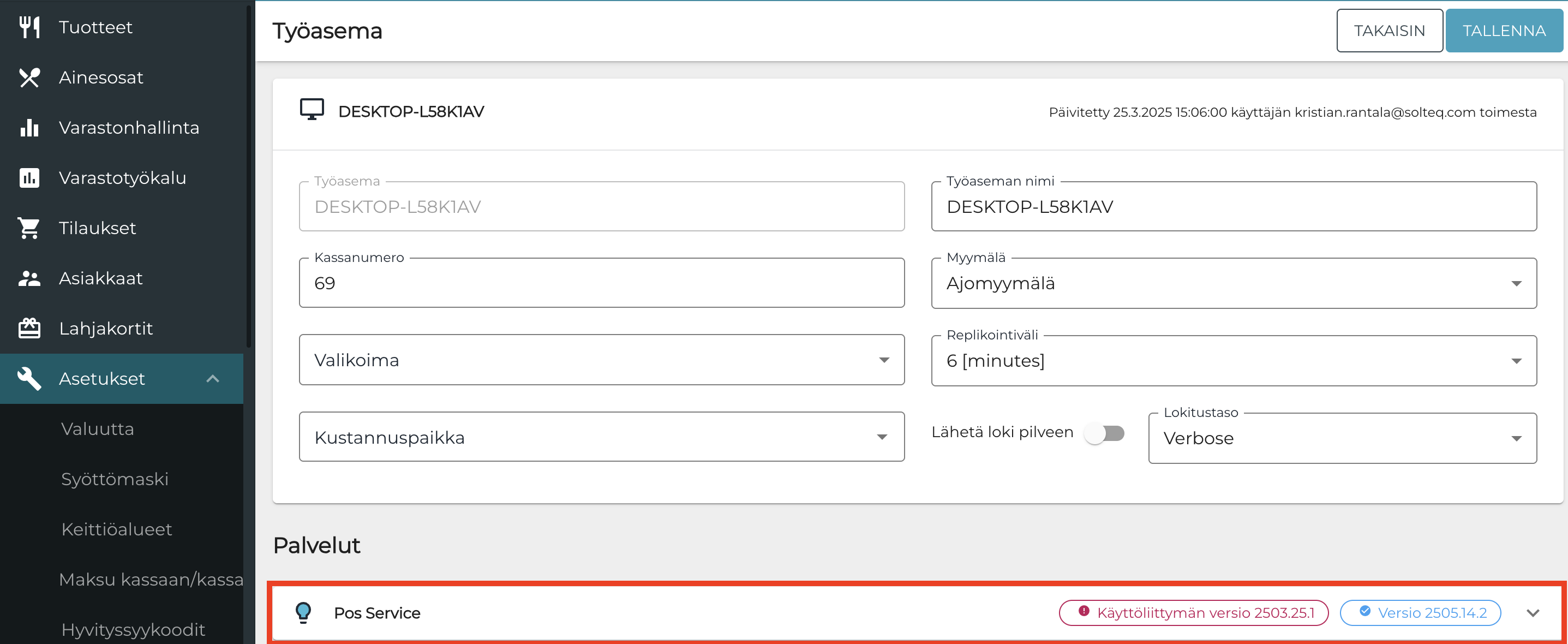Click the desktop monitor icon beside DESKTOP-L58K1AV

(312, 110)
